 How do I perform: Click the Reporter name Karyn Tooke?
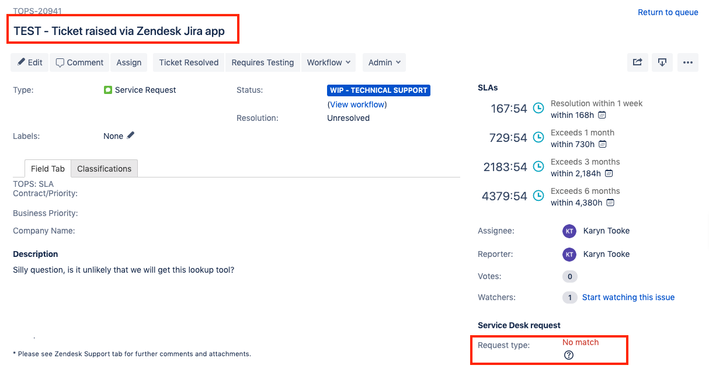tap(606, 254)
